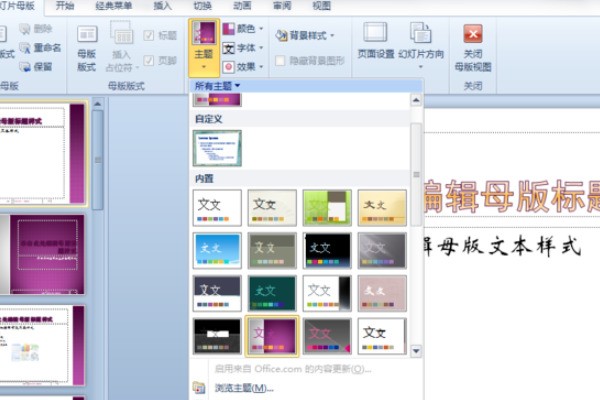This screenshot has width=600, height=400.
Task: Select the black background built-in theme
Action: [x=327, y=251]
